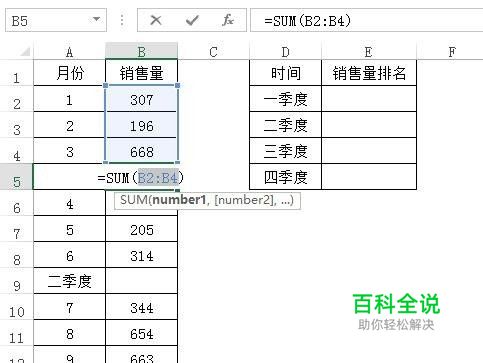Click the month 2 cell in column A

(x=69, y=125)
